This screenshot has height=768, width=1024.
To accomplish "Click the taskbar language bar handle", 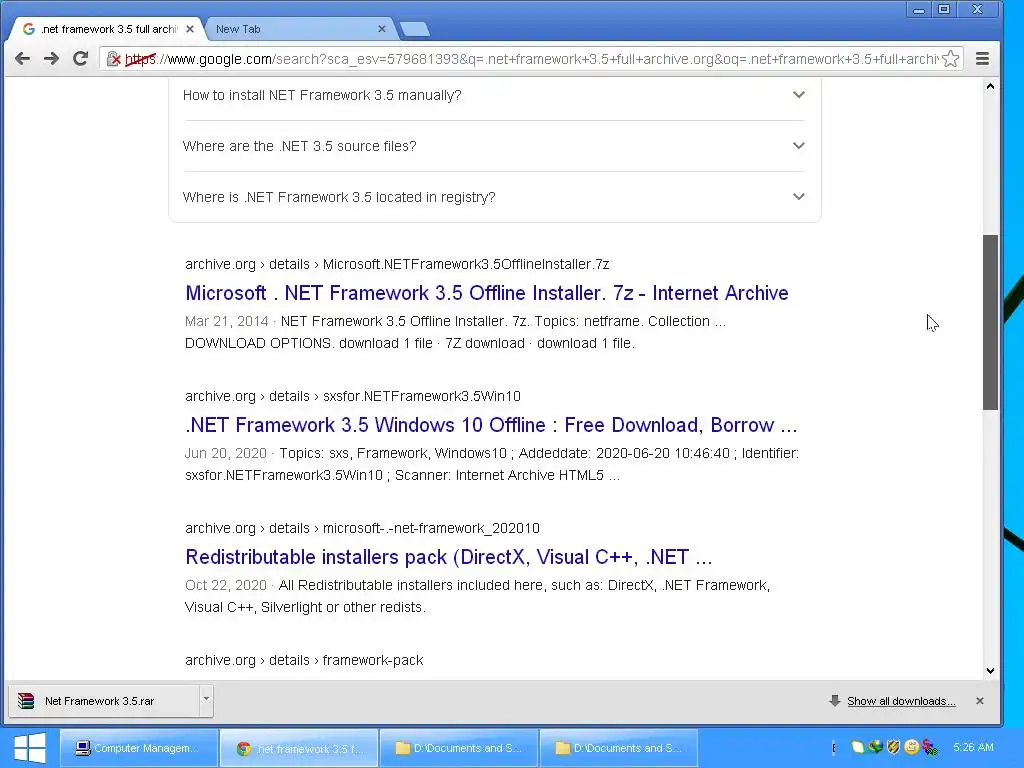I will pos(834,748).
